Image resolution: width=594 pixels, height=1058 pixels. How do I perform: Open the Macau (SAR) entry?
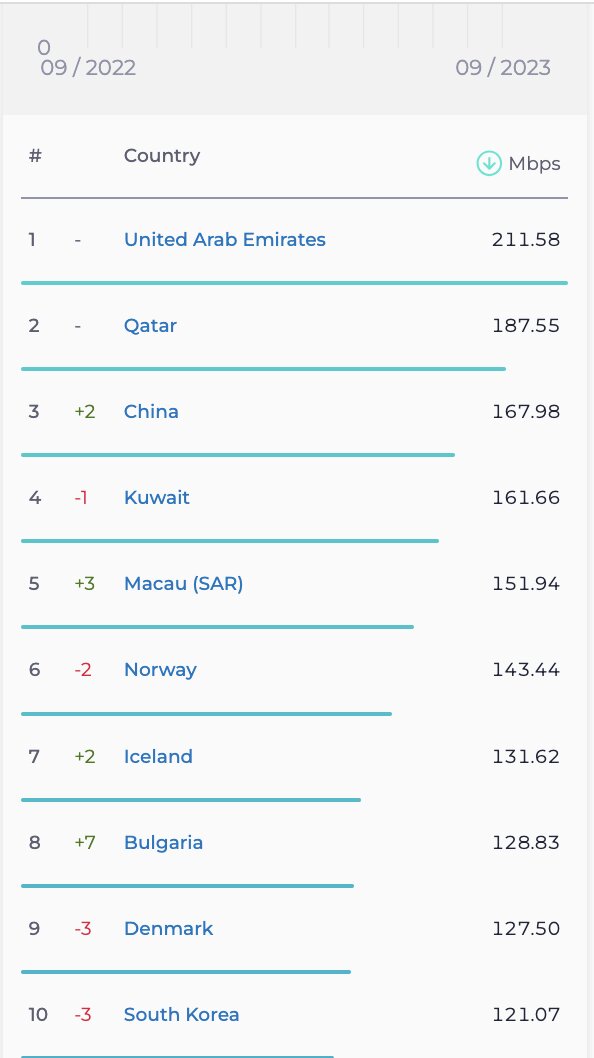click(x=183, y=584)
